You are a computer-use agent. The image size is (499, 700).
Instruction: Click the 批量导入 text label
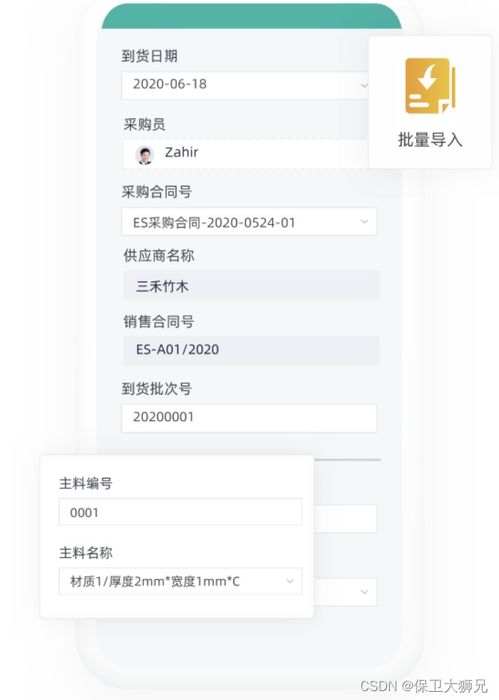(430, 140)
